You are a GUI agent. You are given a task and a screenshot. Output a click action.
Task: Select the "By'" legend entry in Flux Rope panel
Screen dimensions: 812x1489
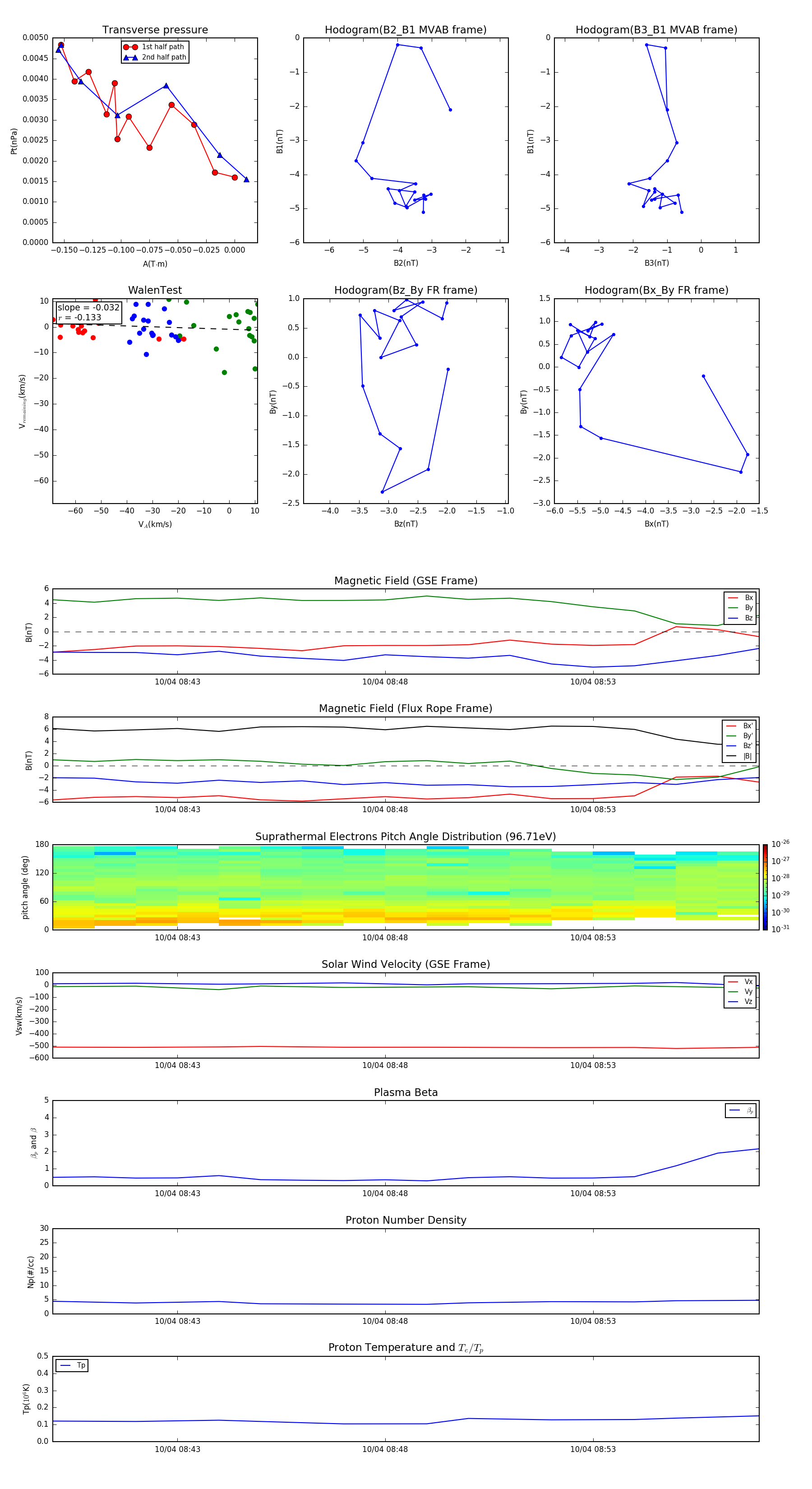click(x=740, y=736)
